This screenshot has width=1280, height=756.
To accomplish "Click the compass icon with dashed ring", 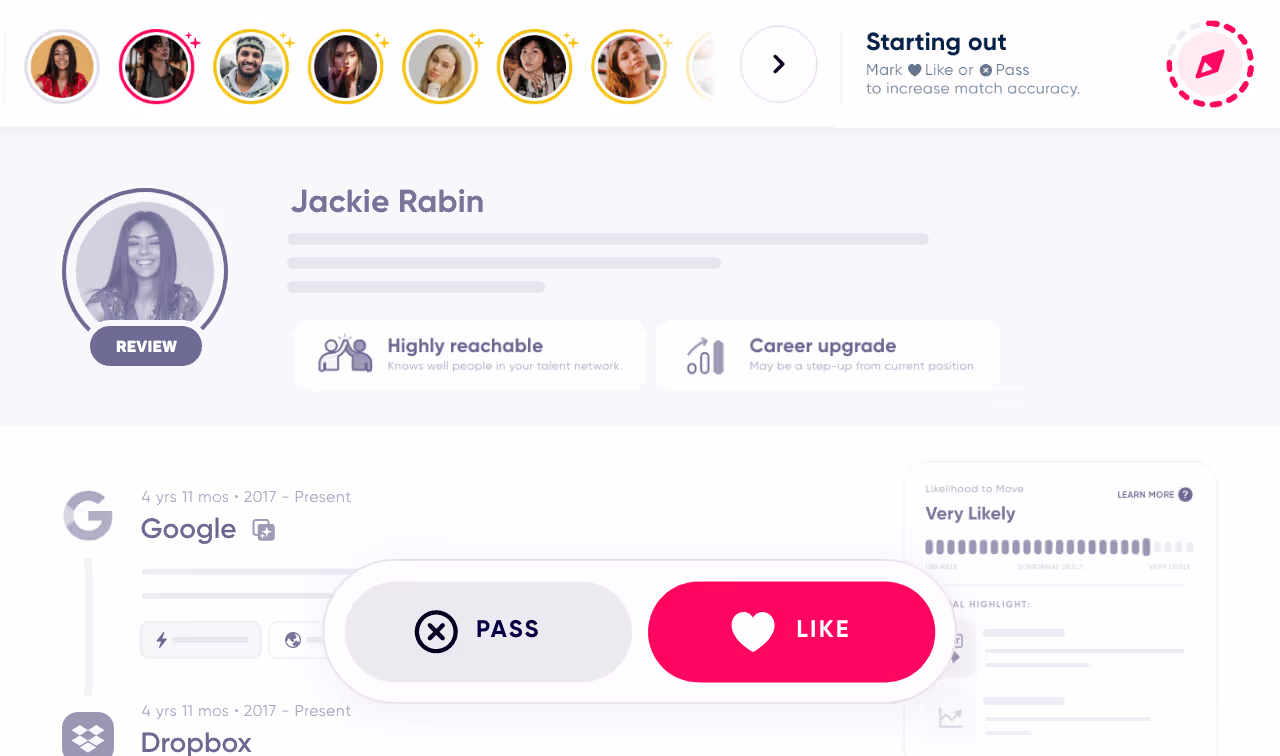I will 1210,64.
